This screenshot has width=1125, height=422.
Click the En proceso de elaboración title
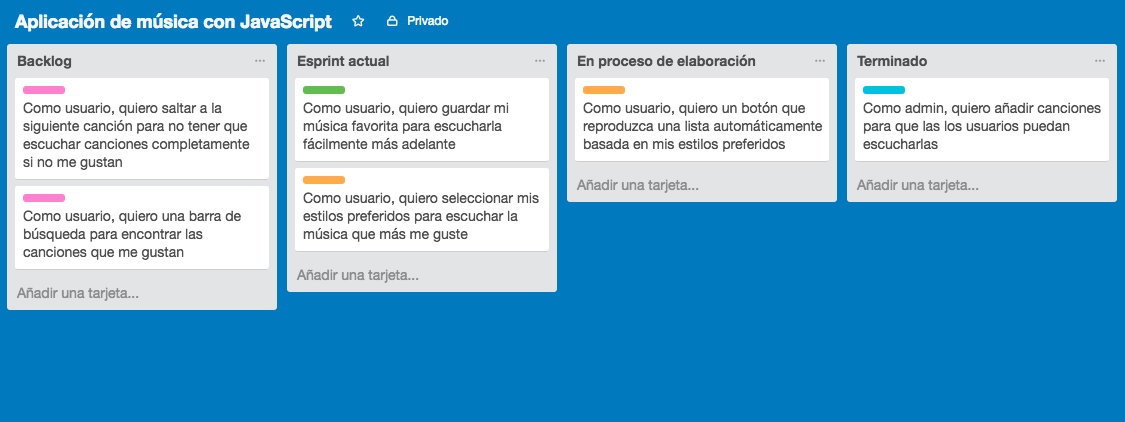point(666,61)
